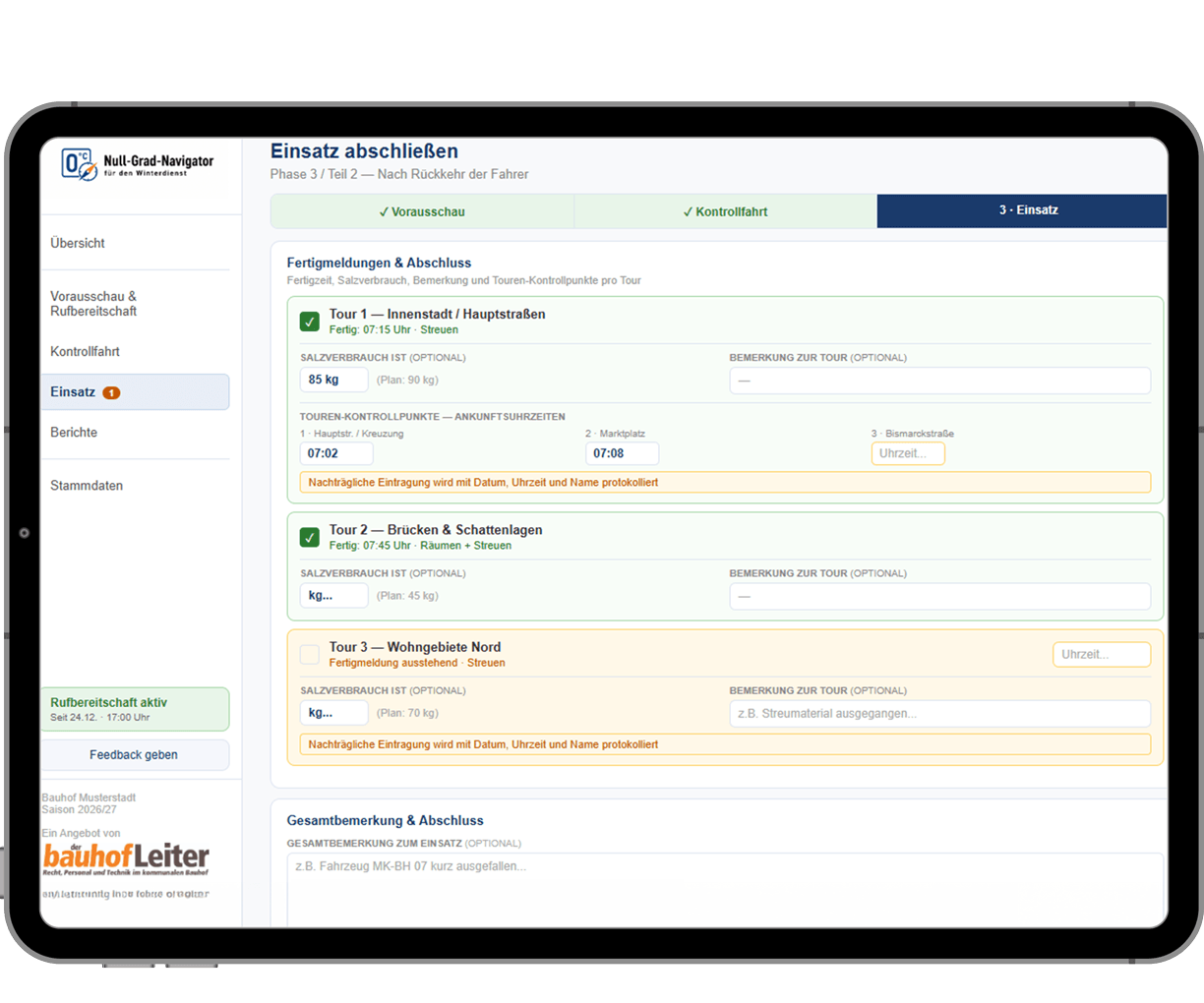Open Stammdaten in sidebar
The width and height of the screenshot is (1204, 1003).
click(x=87, y=485)
